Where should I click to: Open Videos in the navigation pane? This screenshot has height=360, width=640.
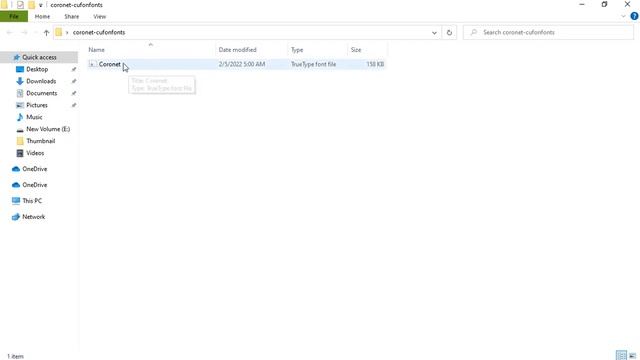[x=35, y=153]
